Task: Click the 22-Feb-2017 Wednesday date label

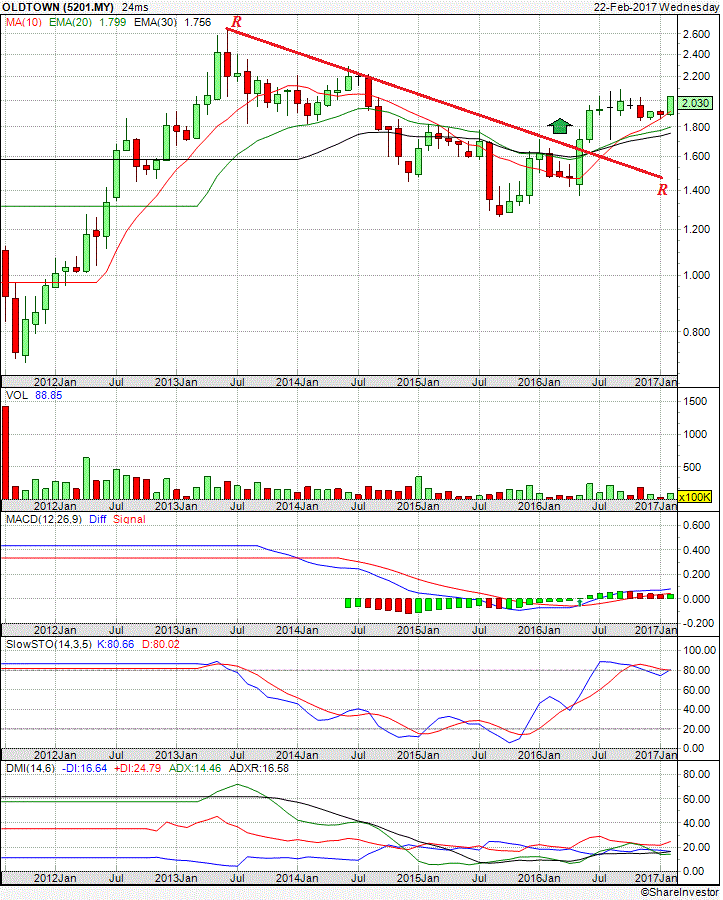Action: (x=656, y=7)
